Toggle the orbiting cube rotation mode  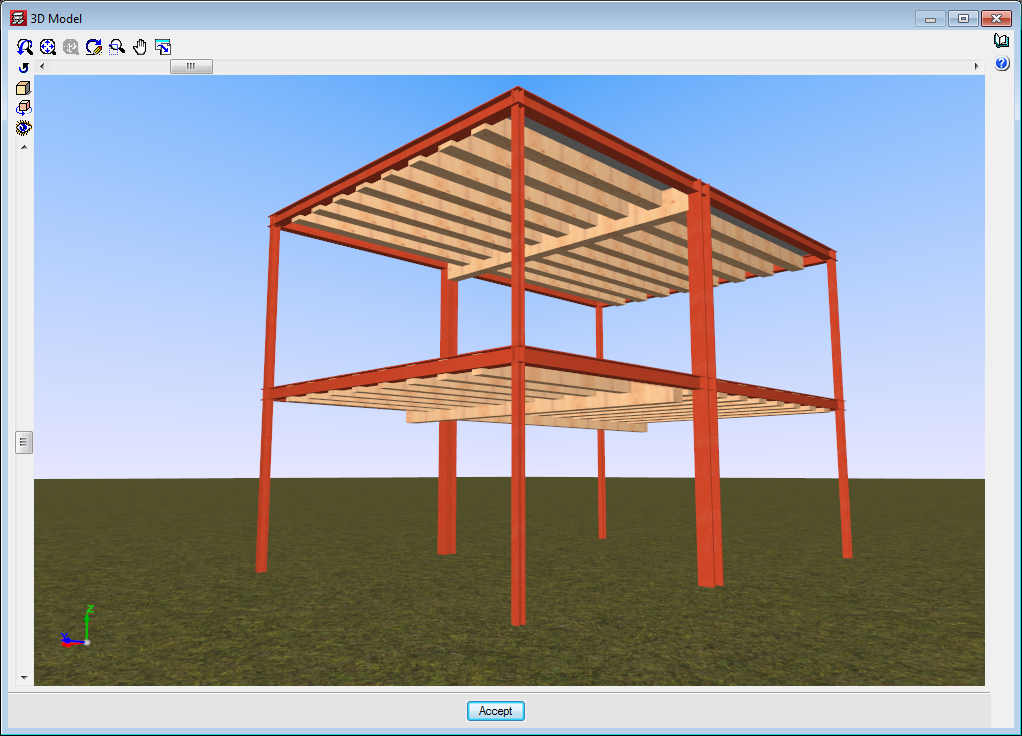click(24, 108)
